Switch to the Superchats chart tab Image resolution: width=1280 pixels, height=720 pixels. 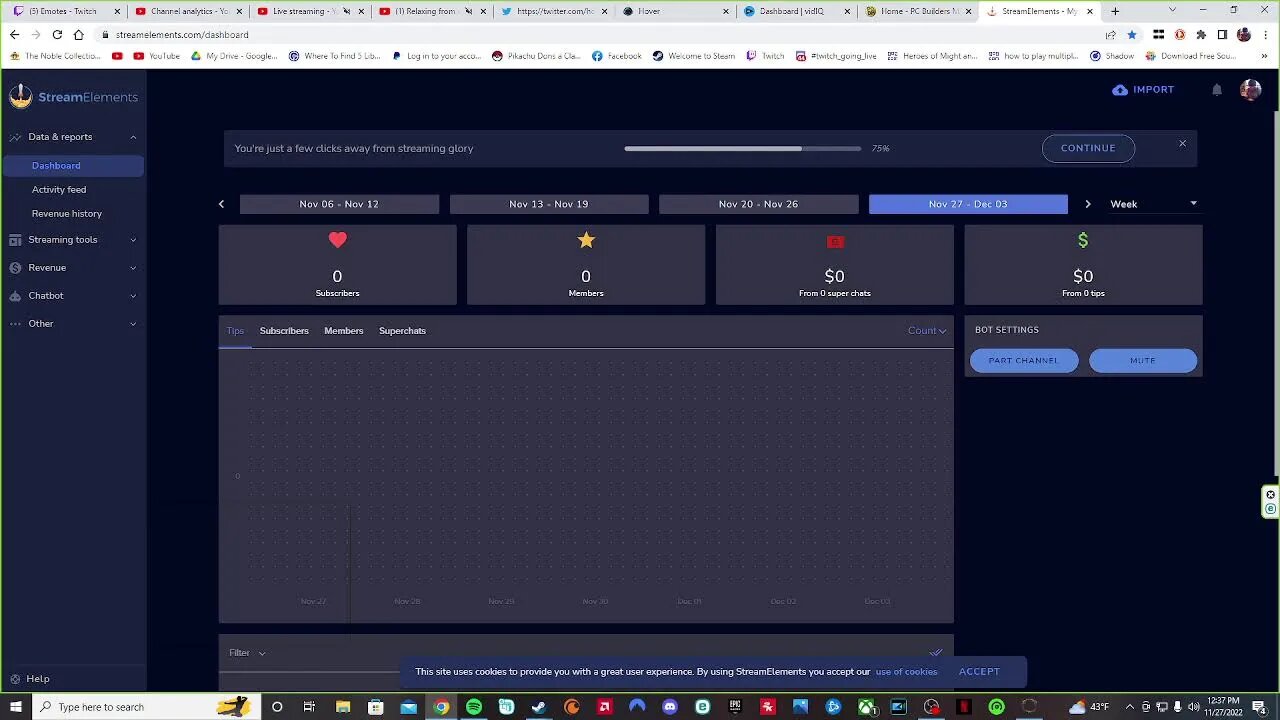click(402, 331)
